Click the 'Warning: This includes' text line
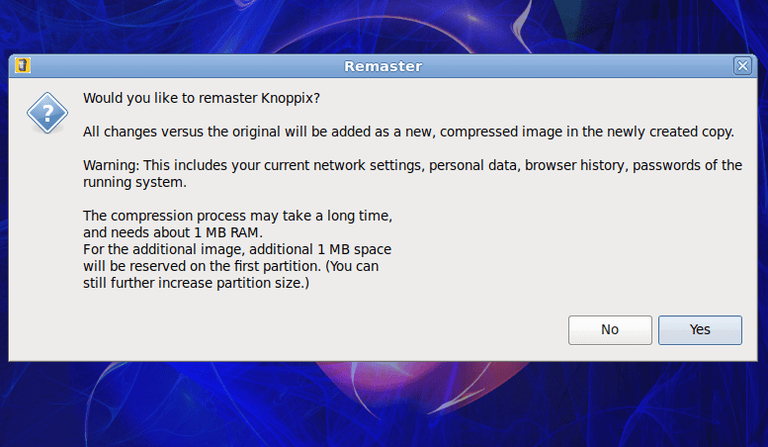 pos(412,166)
